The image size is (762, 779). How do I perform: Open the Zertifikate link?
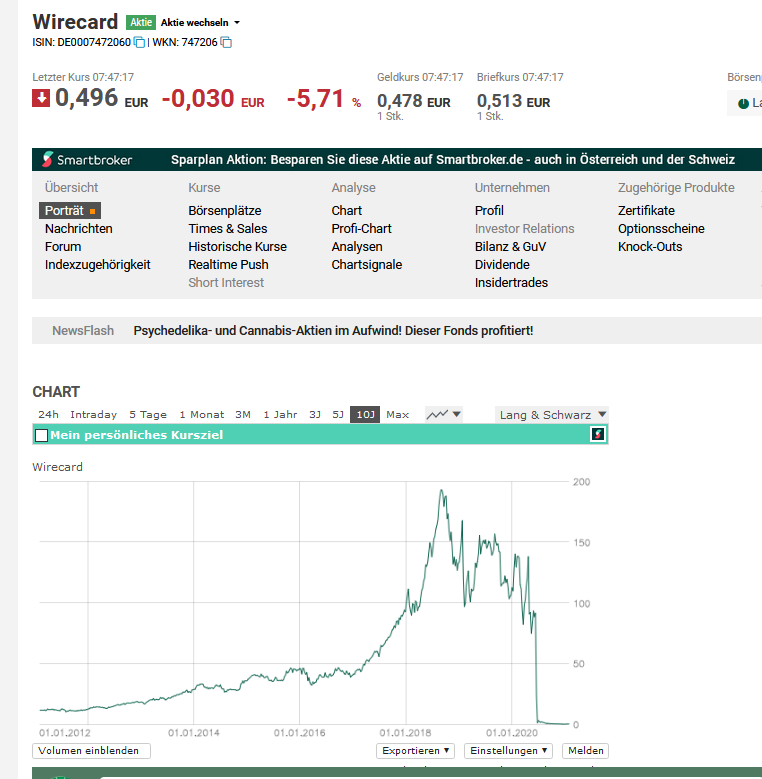646,211
